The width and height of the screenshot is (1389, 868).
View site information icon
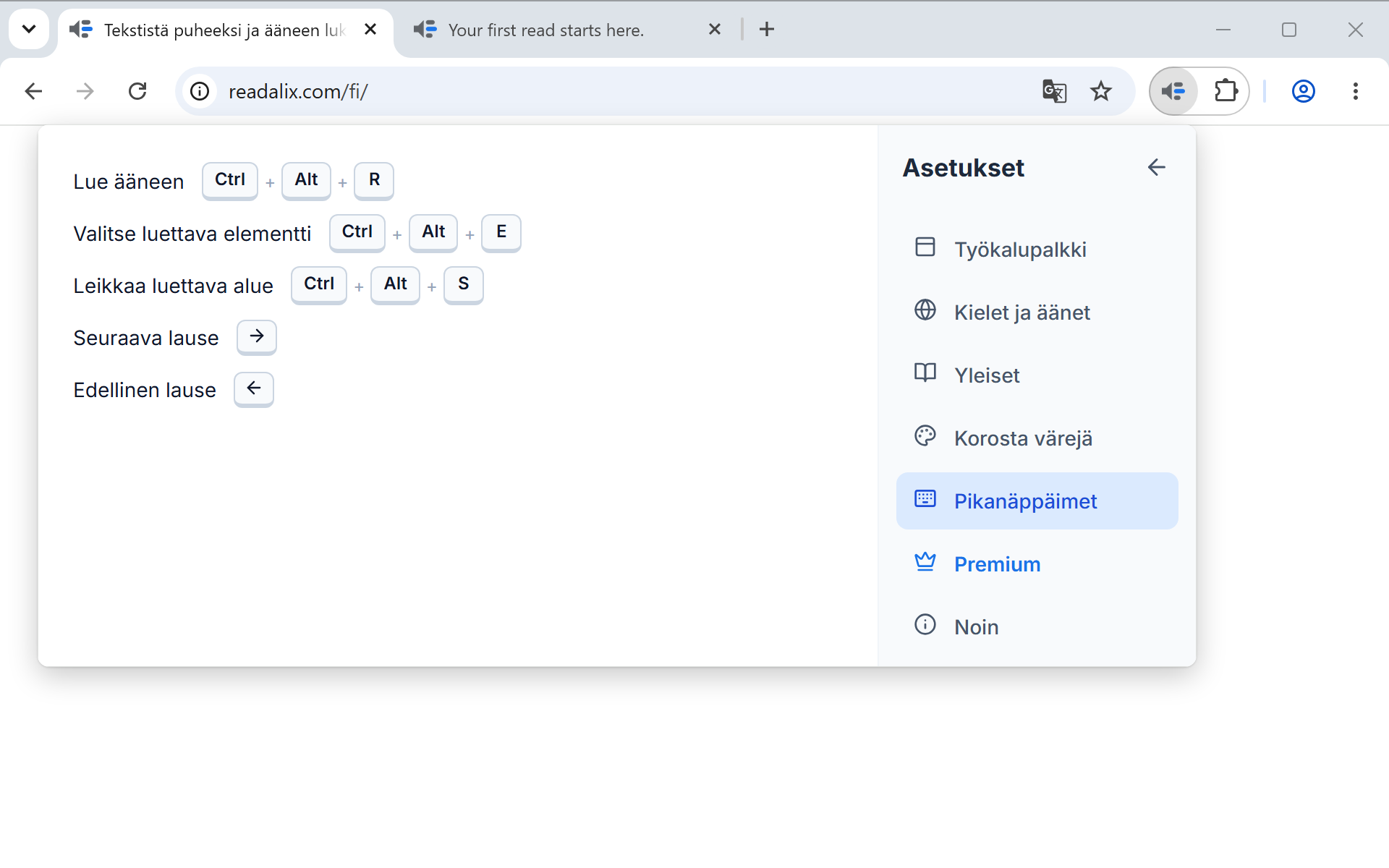pyautogui.click(x=200, y=91)
